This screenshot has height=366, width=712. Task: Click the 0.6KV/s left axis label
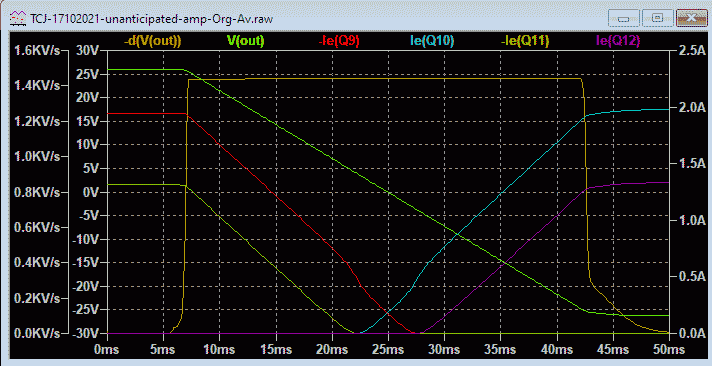(x=37, y=227)
